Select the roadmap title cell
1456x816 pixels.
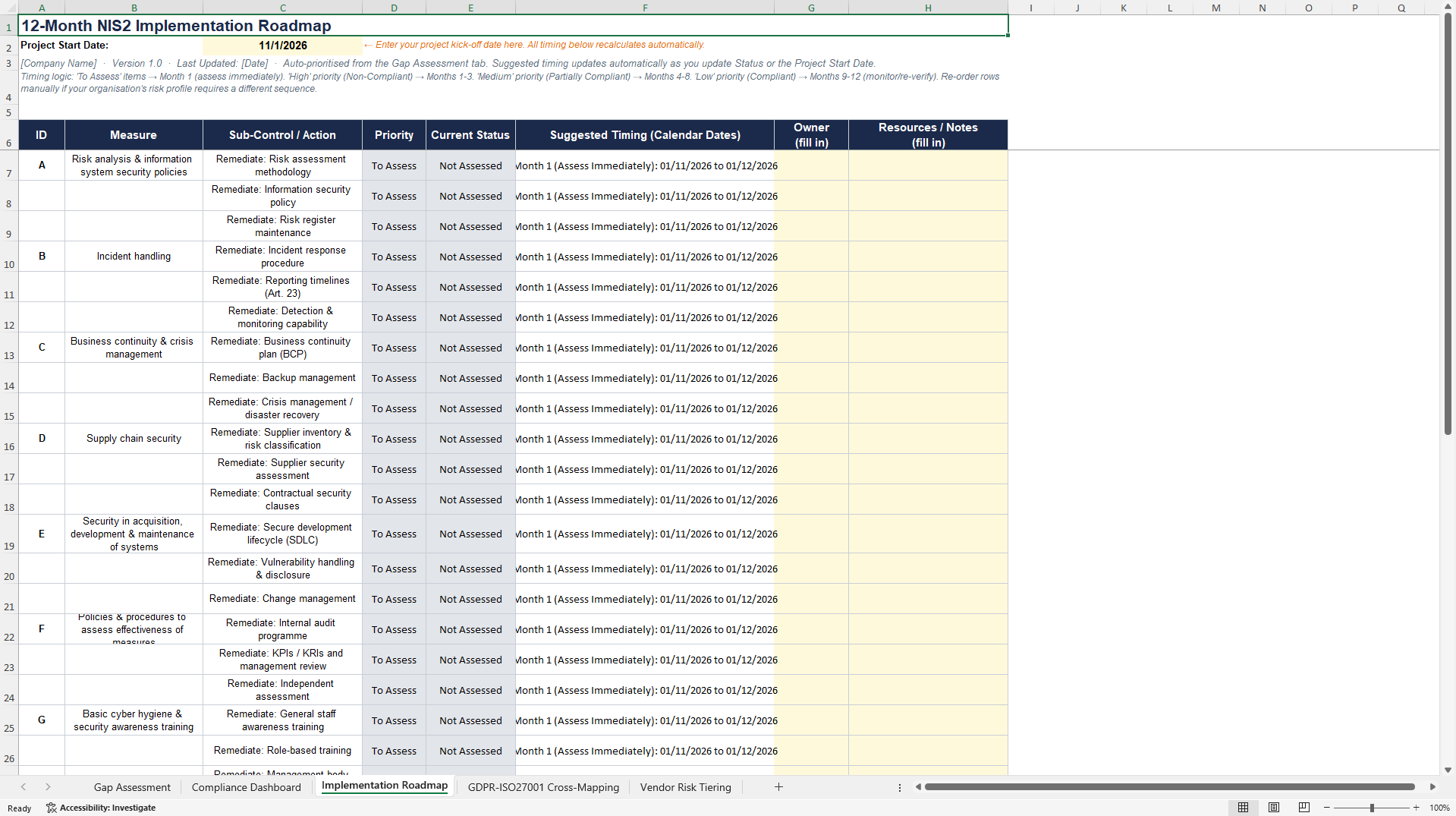513,25
